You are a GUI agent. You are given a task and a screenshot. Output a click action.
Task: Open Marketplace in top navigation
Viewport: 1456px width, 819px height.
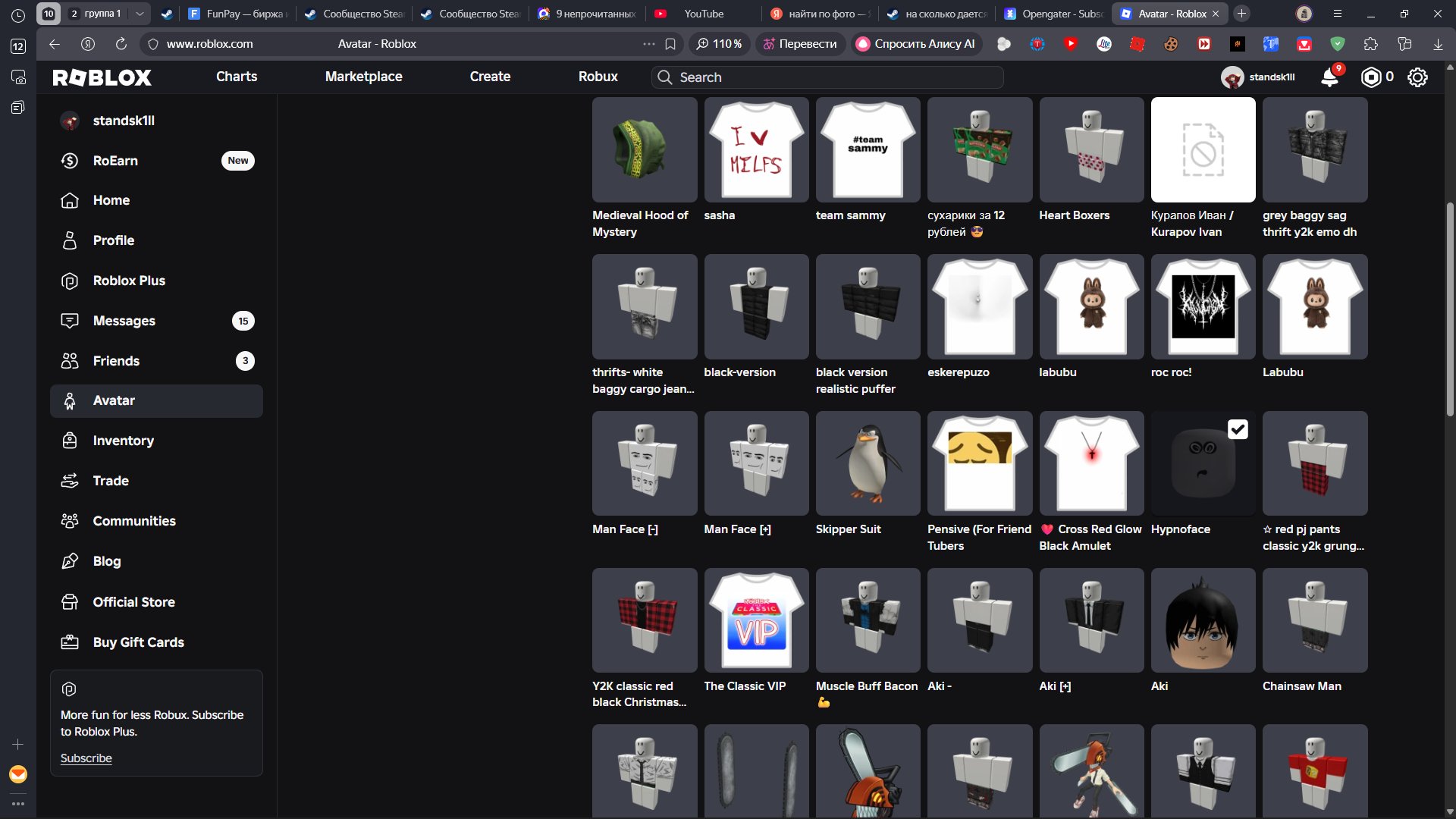point(364,77)
